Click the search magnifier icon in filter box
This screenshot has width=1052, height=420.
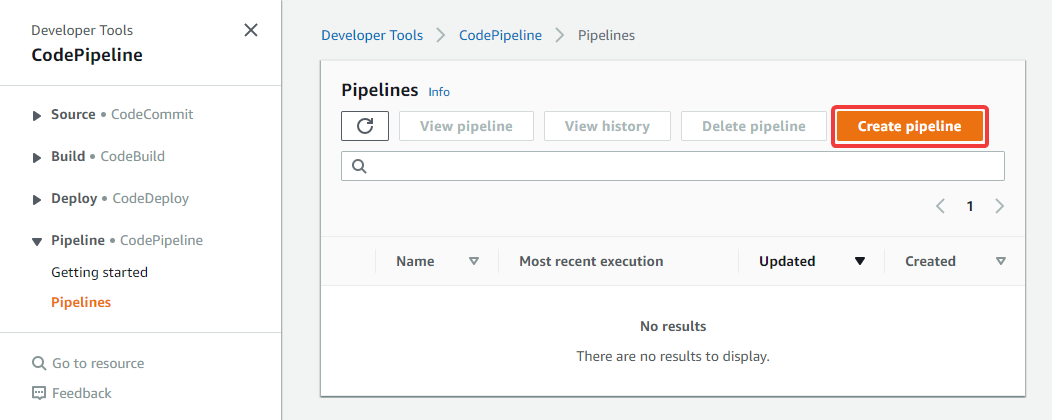359,166
